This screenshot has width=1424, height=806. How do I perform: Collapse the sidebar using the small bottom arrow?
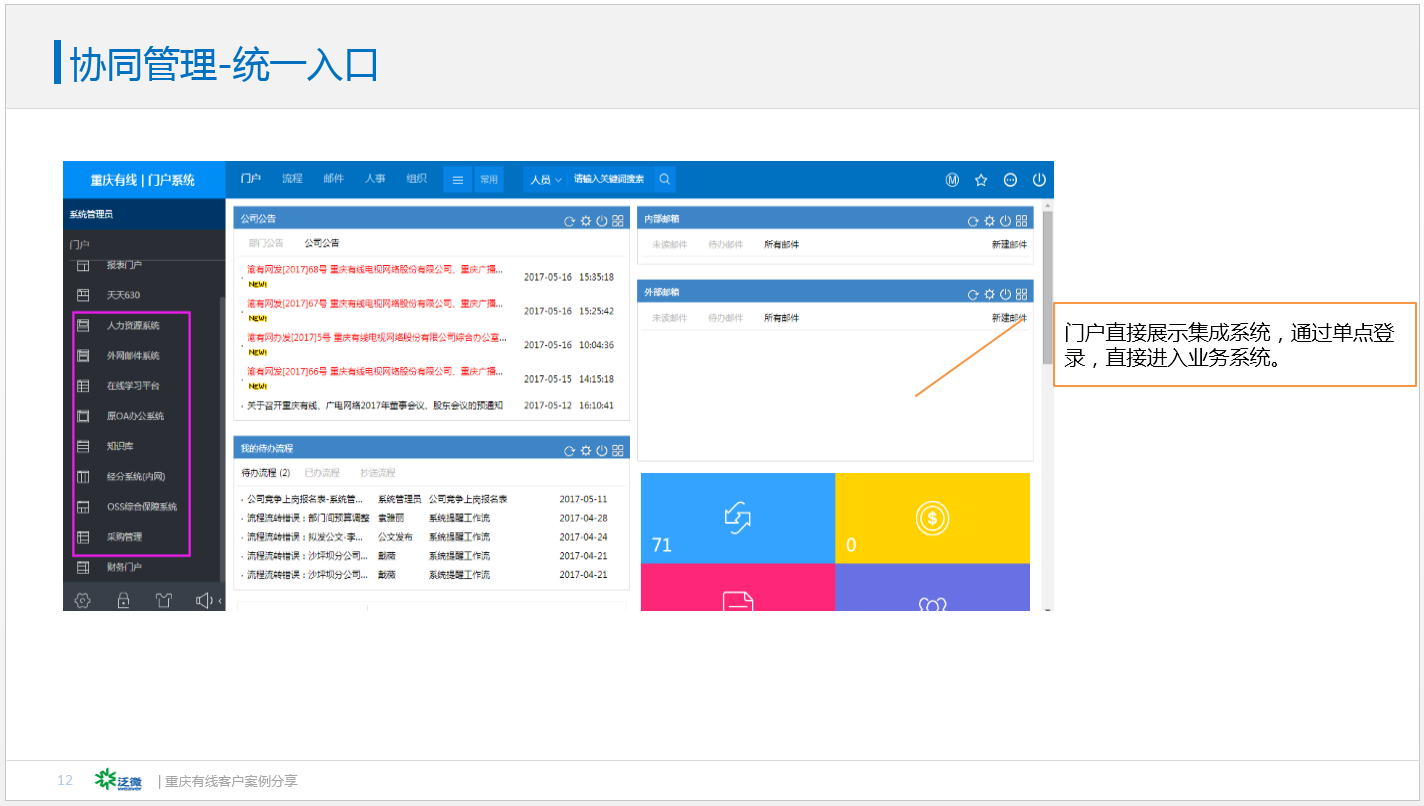[220, 601]
